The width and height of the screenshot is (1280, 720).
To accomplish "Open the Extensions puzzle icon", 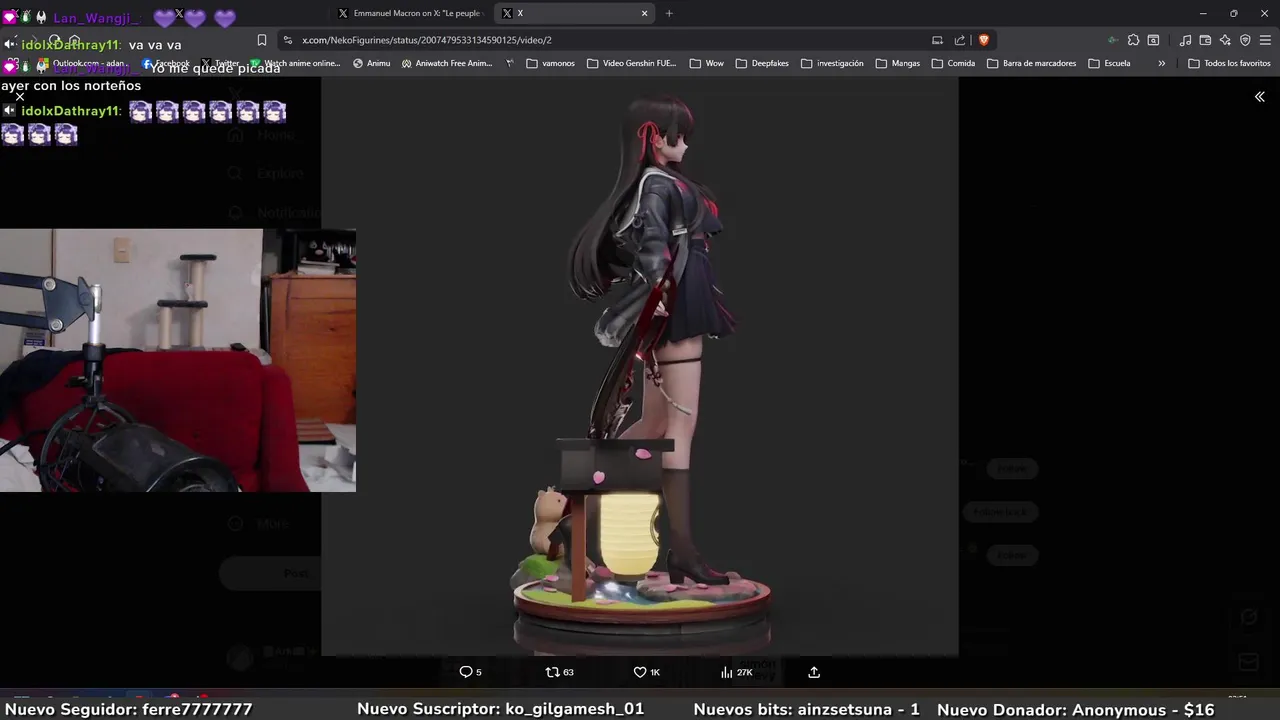I will (1133, 40).
